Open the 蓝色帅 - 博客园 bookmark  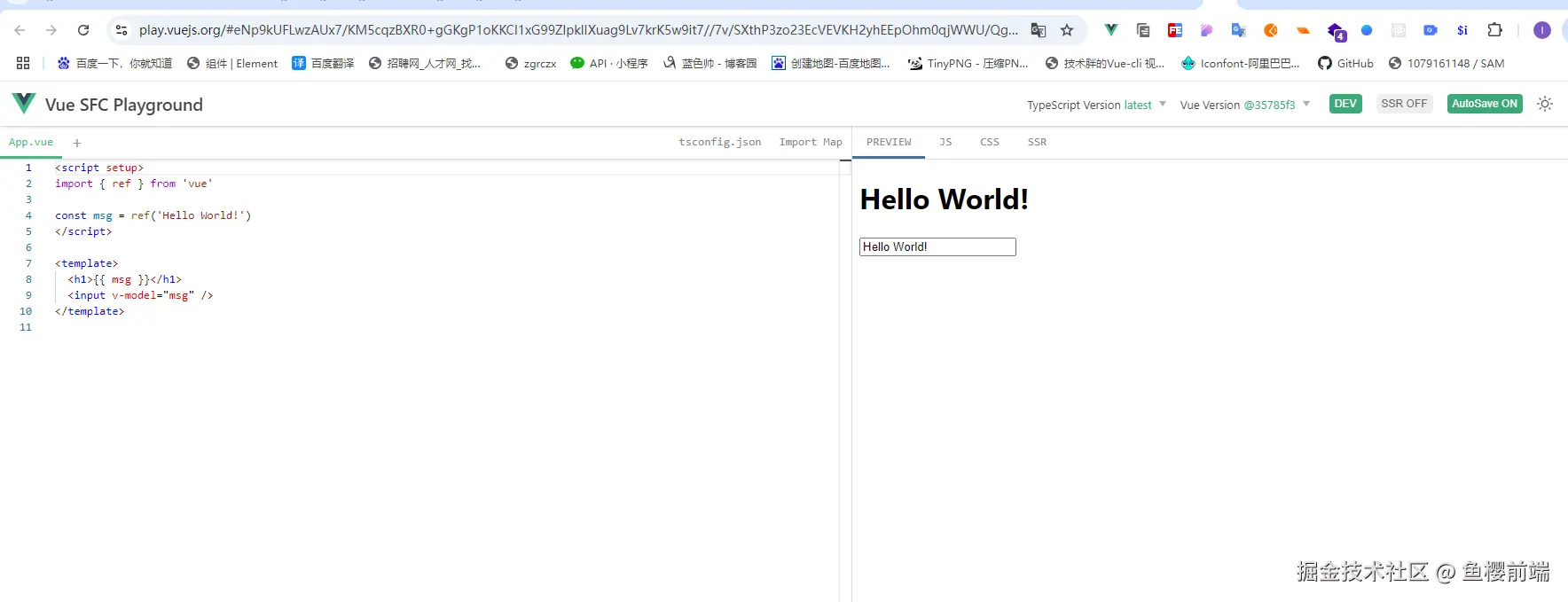pyautogui.click(x=710, y=63)
